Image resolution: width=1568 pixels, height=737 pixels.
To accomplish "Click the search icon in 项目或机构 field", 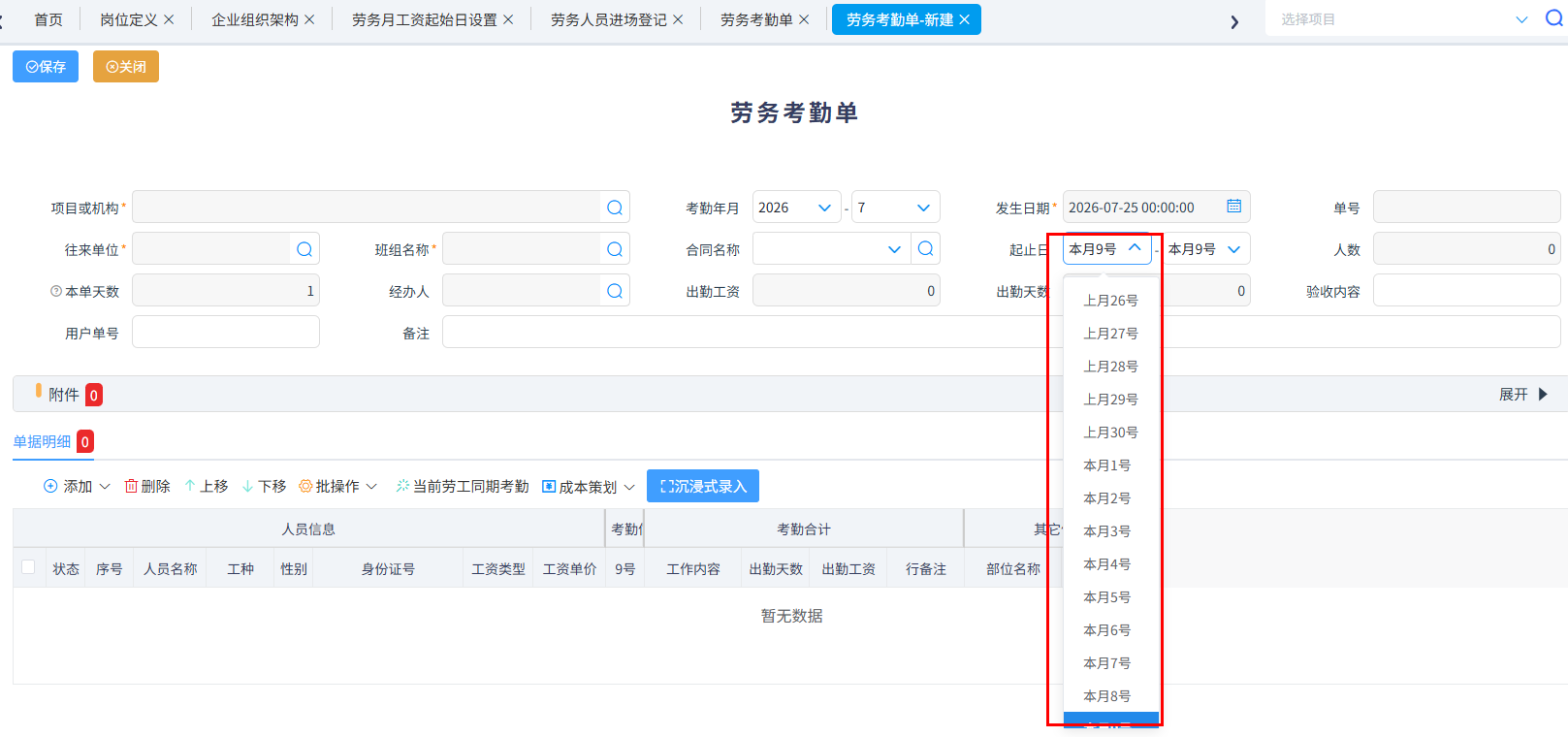I will 615,208.
